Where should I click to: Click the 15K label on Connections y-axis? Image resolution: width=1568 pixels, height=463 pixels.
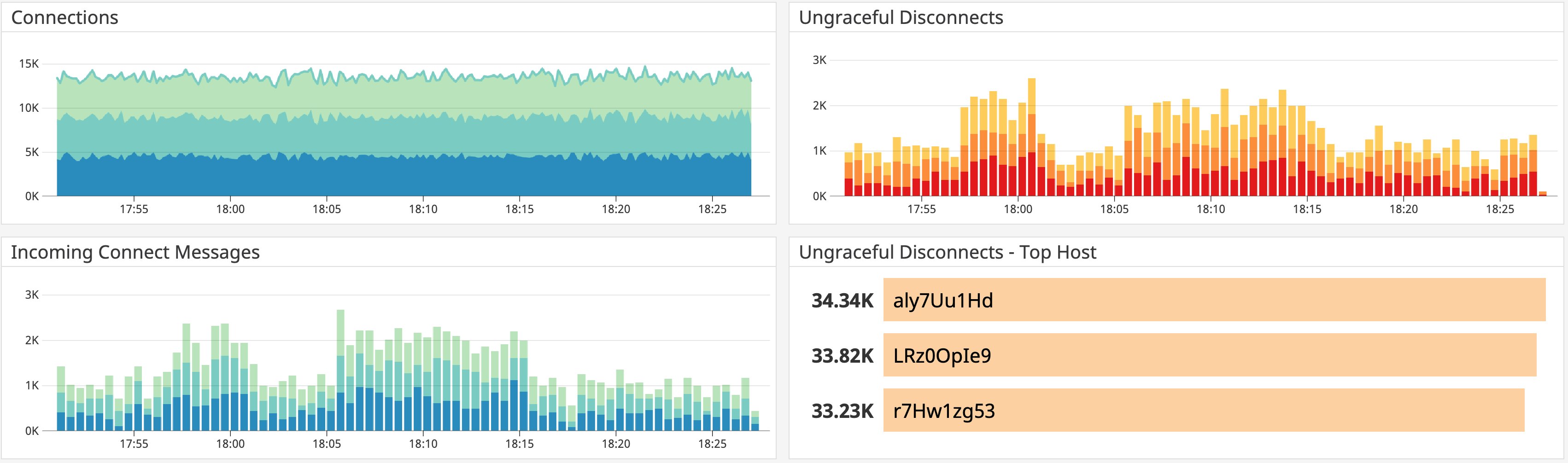(29, 64)
